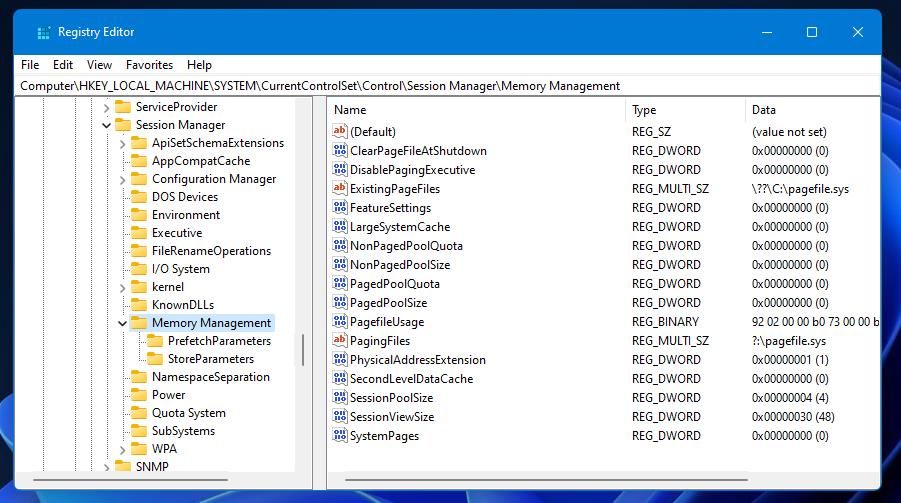Click the ExistingPageFiles string icon
The width and height of the screenshot is (901, 503).
pyautogui.click(x=340, y=189)
